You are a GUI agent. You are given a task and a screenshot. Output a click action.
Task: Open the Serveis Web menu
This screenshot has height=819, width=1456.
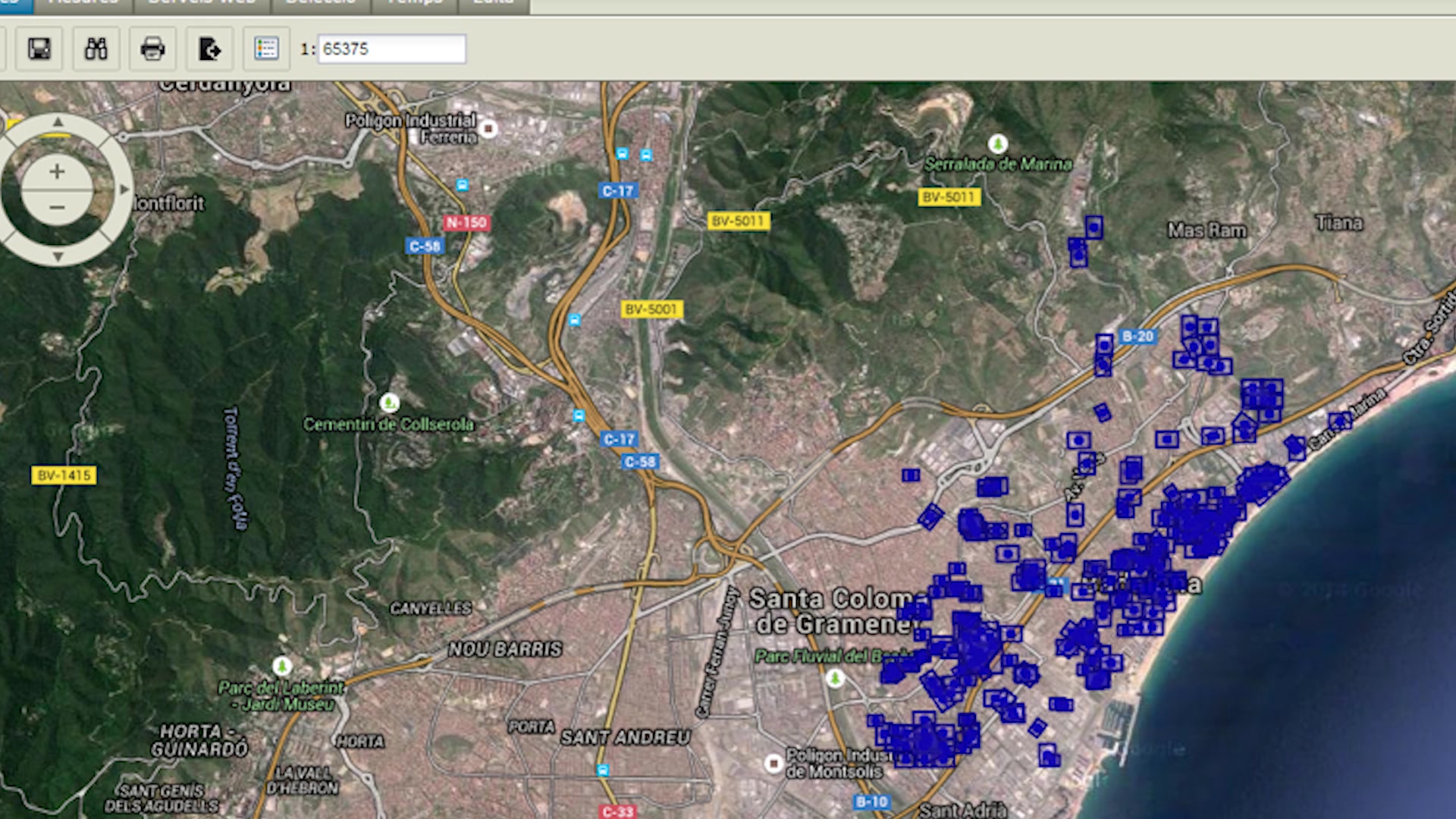tap(201, 3)
